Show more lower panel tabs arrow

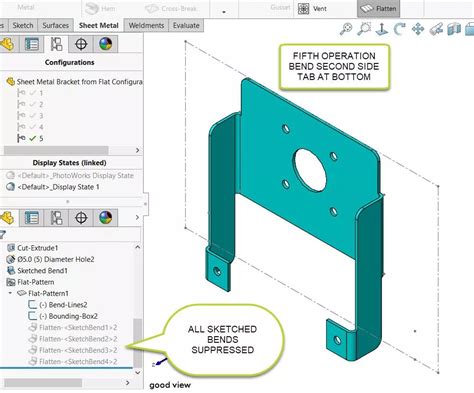(x=137, y=217)
